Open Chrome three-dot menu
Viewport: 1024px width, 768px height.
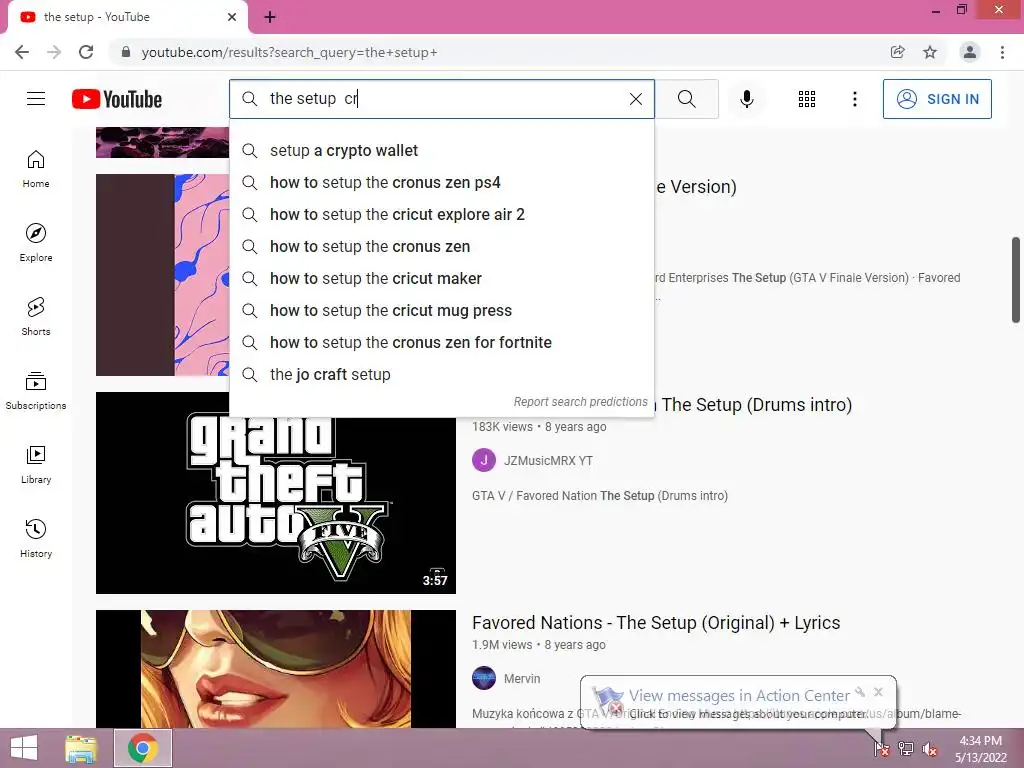[x=1002, y=52]
